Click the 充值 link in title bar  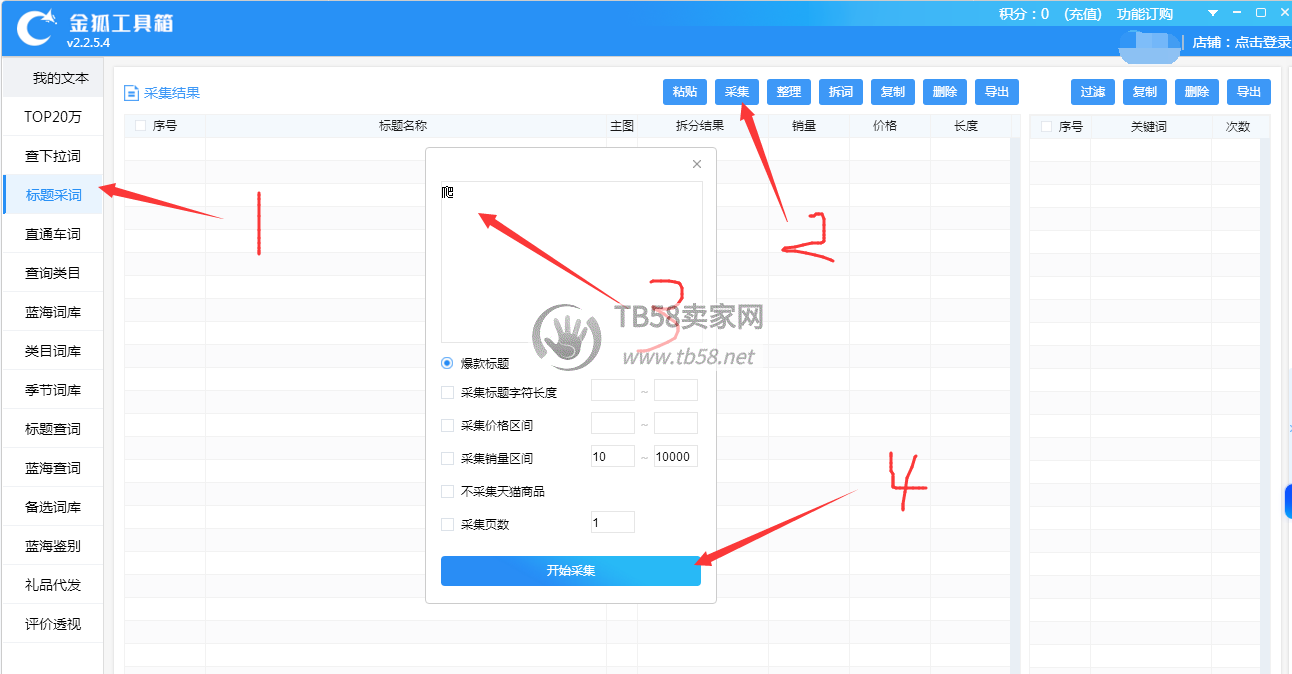1082,14
